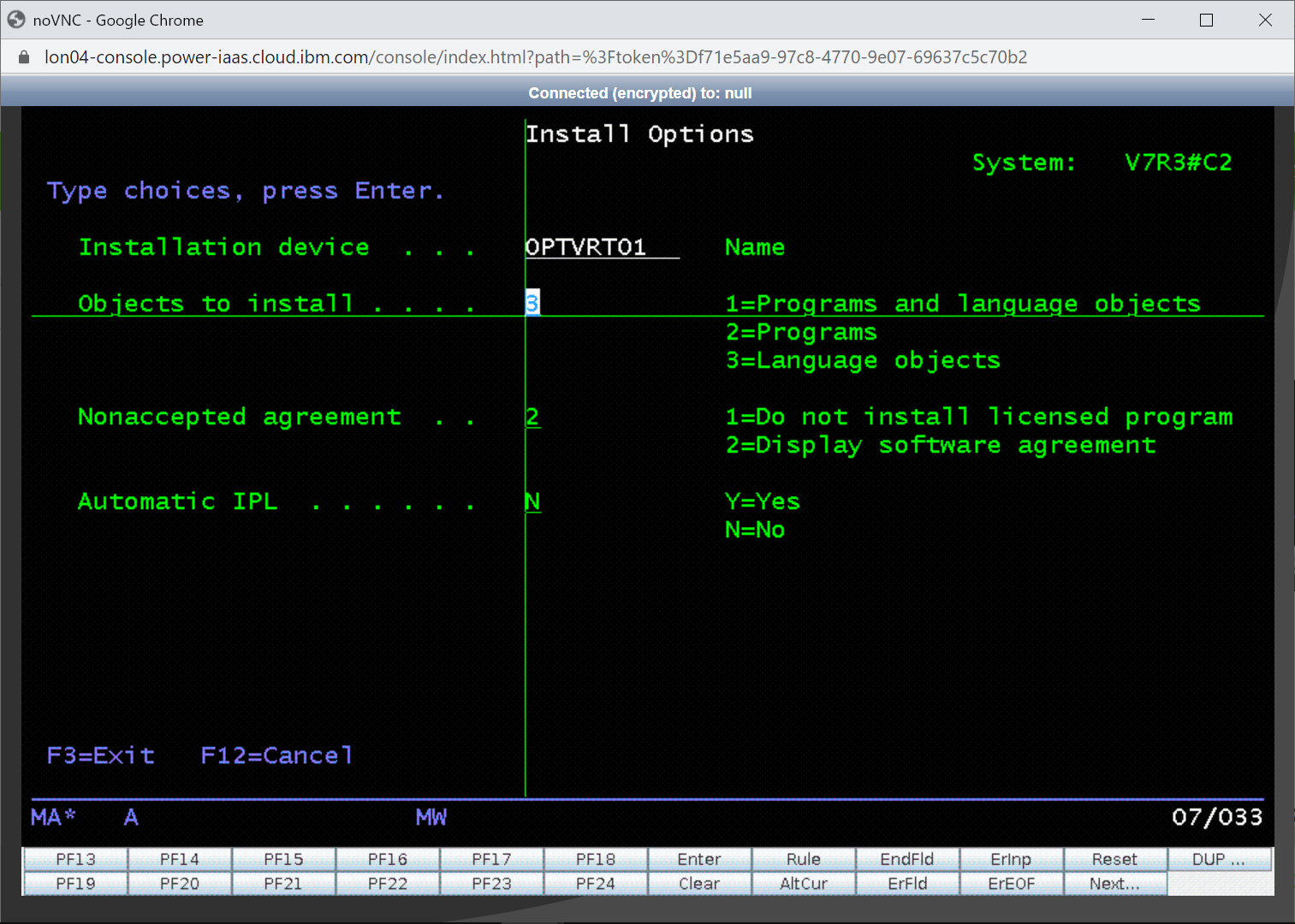Image resolution: width=1295 pixels, height=924 pixels.
Task: Click the ErFld erase field button
Action: click(907, 884)
